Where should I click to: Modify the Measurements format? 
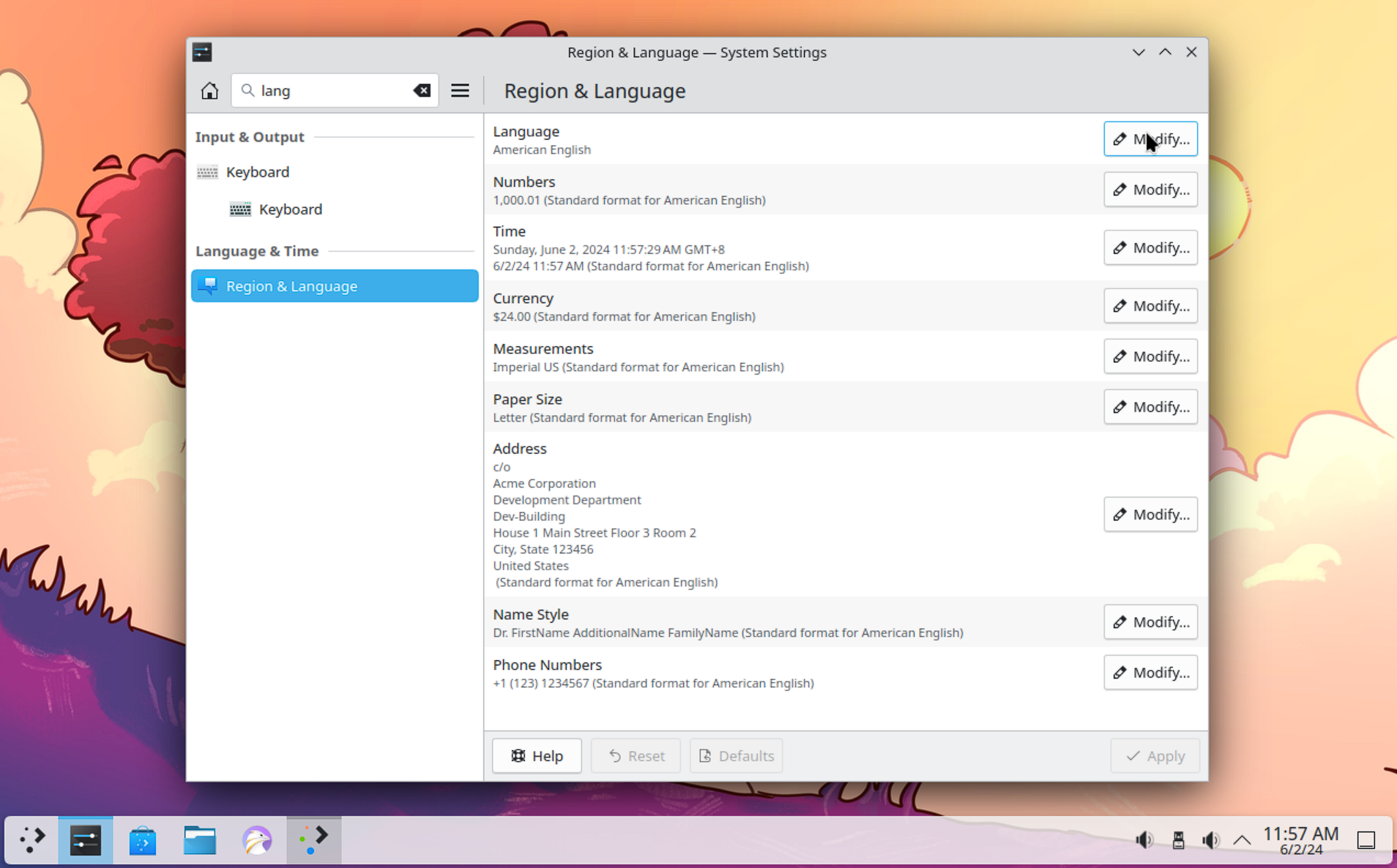coord(1150,356)
